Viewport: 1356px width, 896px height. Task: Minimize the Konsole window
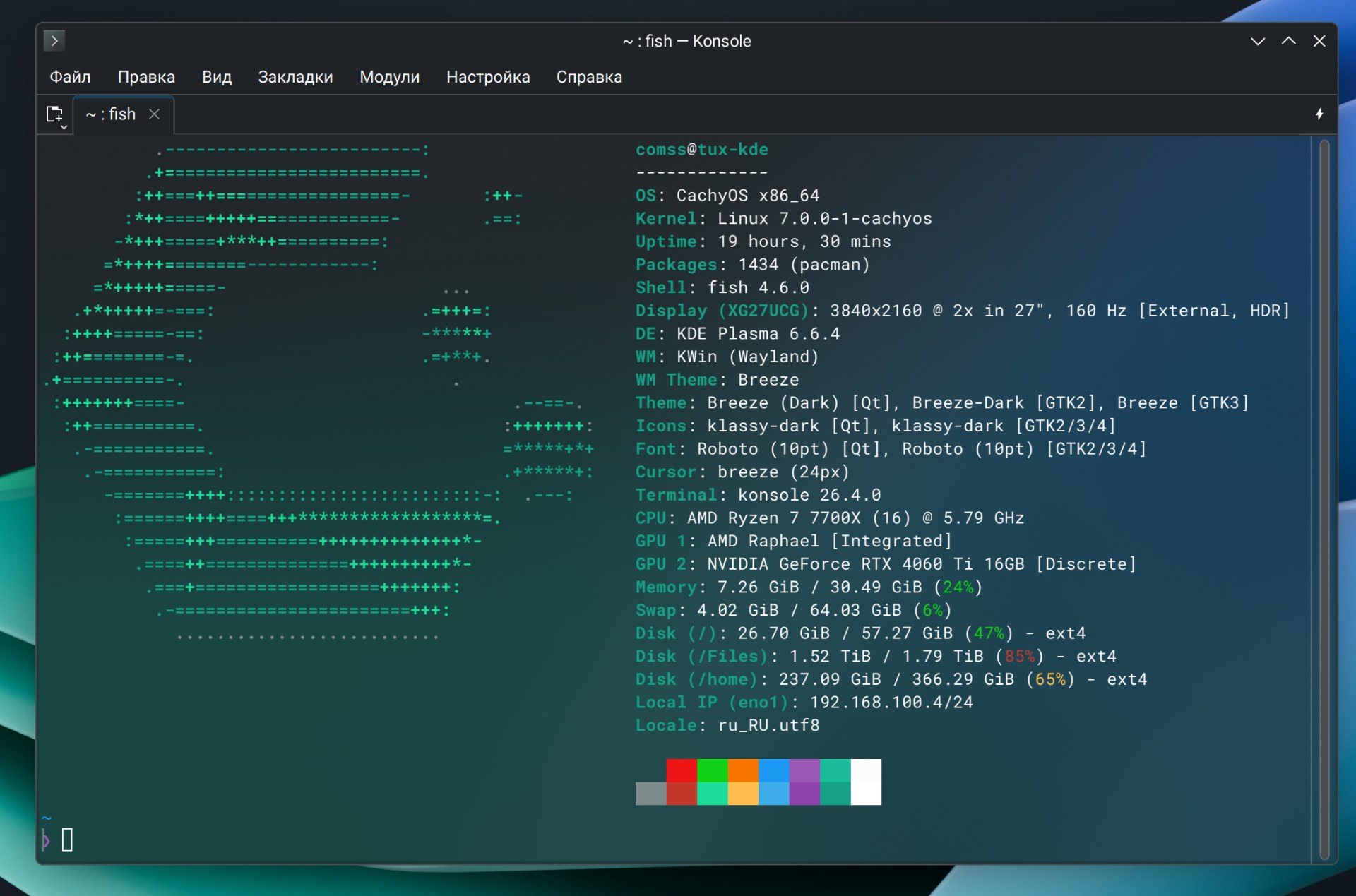(1257, 41)
